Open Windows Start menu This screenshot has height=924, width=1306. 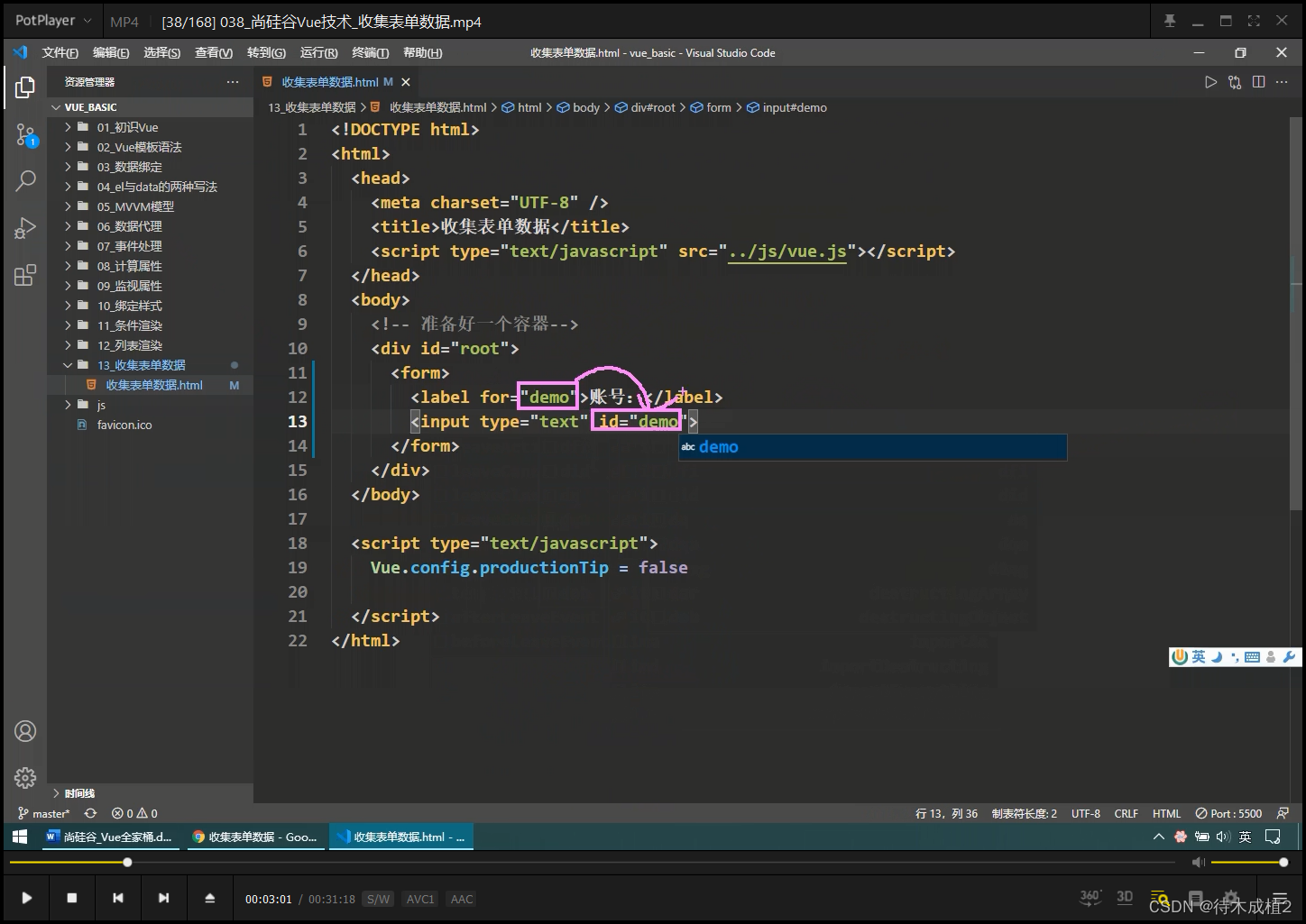point(20,837)
